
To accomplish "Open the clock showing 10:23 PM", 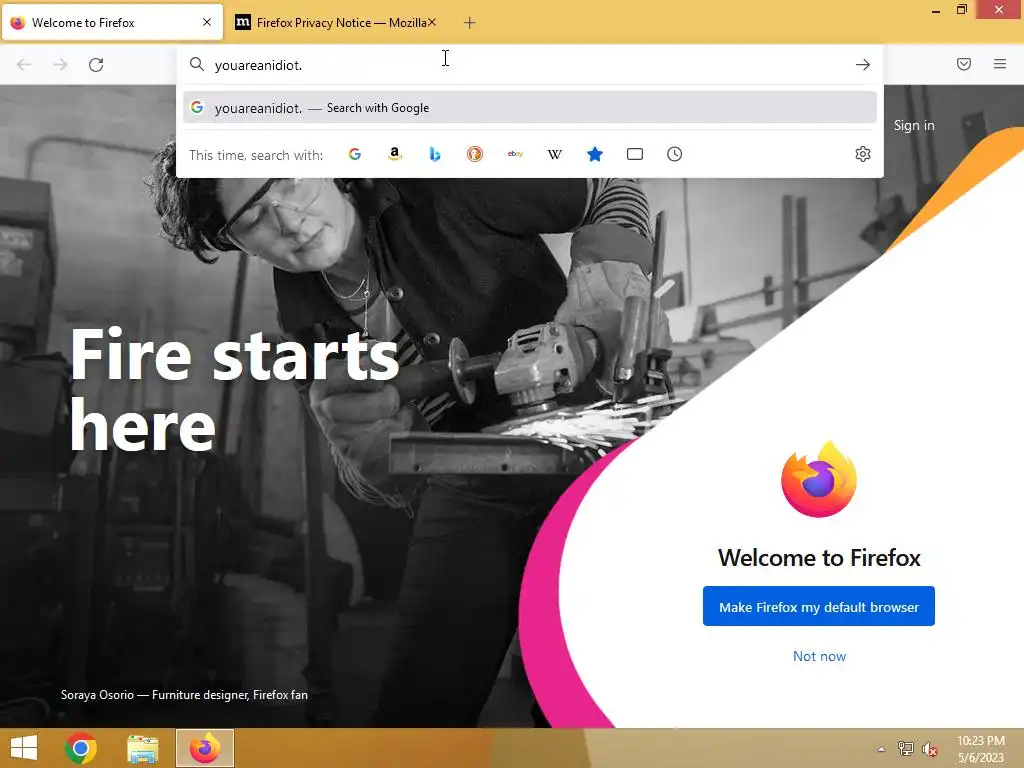I will click(x=980, y=749).
